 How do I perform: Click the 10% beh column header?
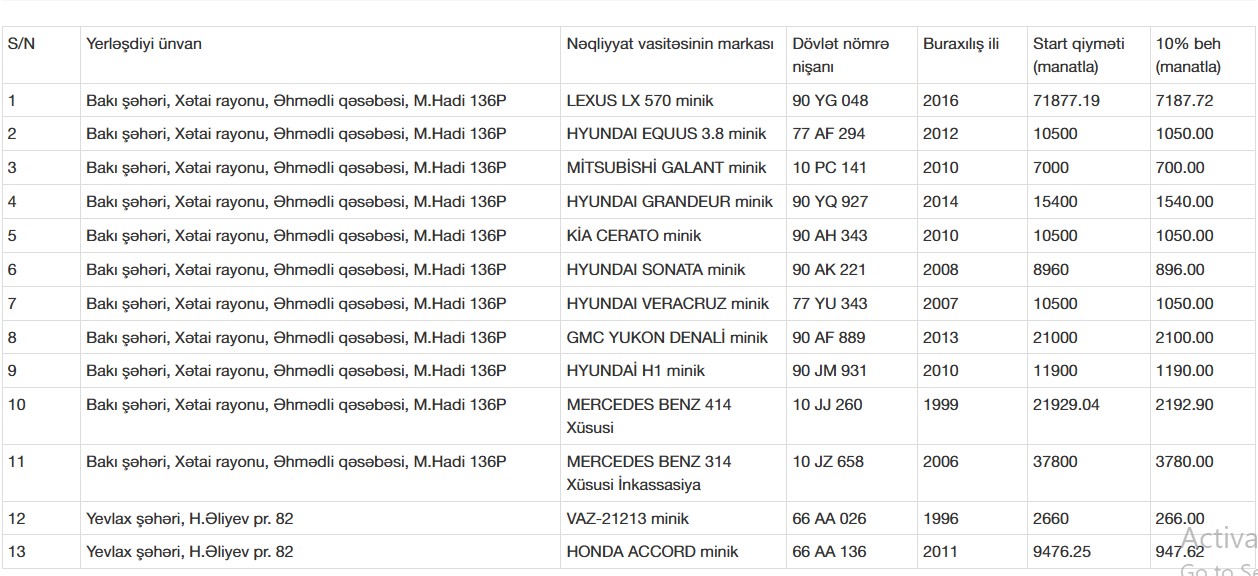[x=1188, y=55]
